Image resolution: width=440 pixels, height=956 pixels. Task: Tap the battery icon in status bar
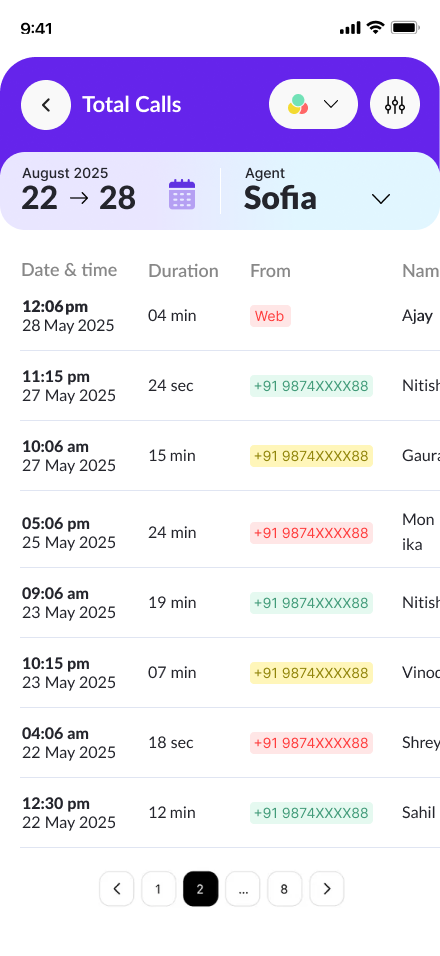tap(405, 27)
